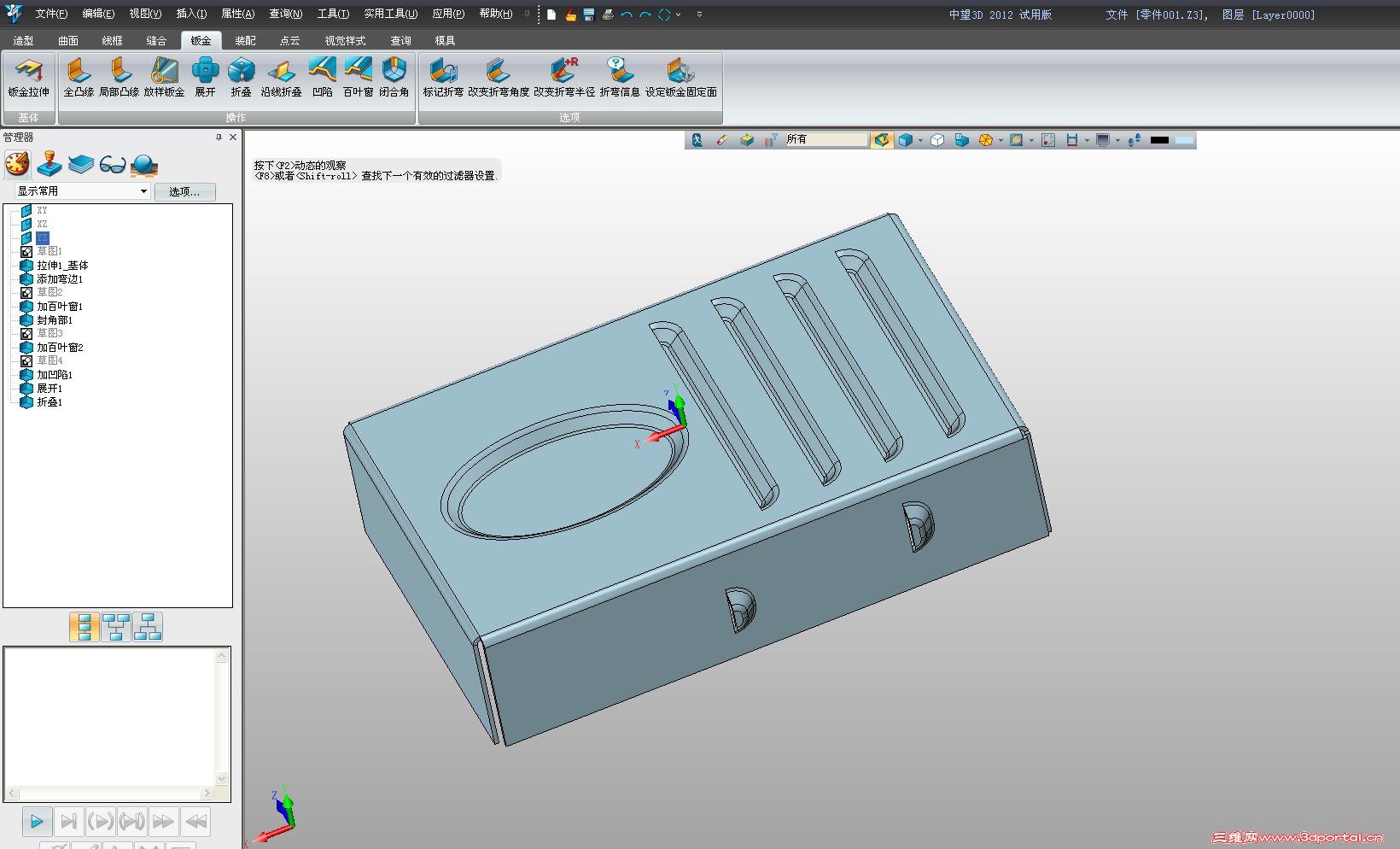The height and width of the screenshot is (849, 1400).
Task: Switch to the 造型 modeling ribbon tab
Action: 23,41
